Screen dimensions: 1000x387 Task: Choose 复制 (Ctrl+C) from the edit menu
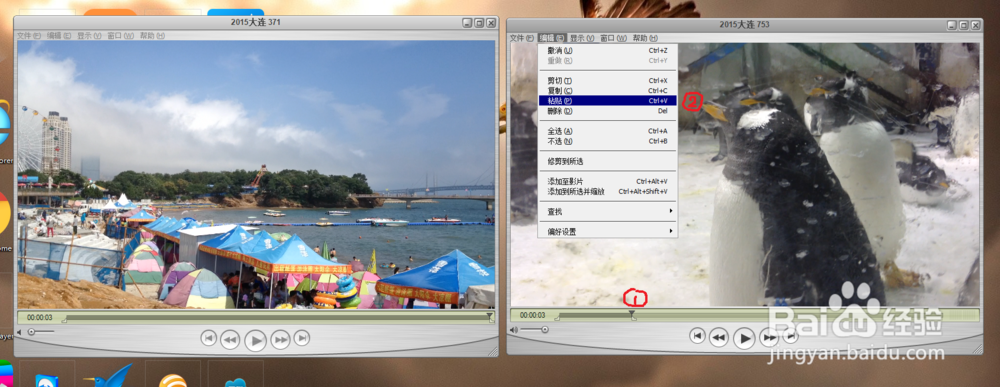pos(608,91)
